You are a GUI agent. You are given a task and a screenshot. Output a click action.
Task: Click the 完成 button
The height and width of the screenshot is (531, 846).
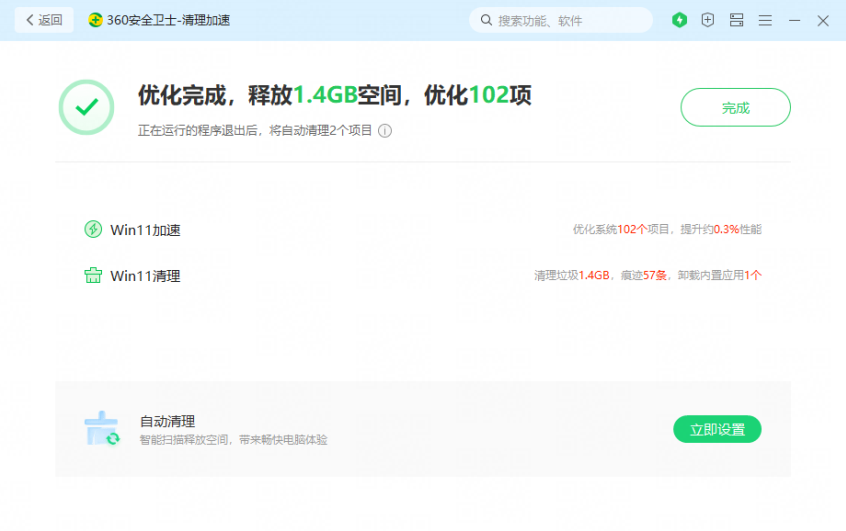735,108
